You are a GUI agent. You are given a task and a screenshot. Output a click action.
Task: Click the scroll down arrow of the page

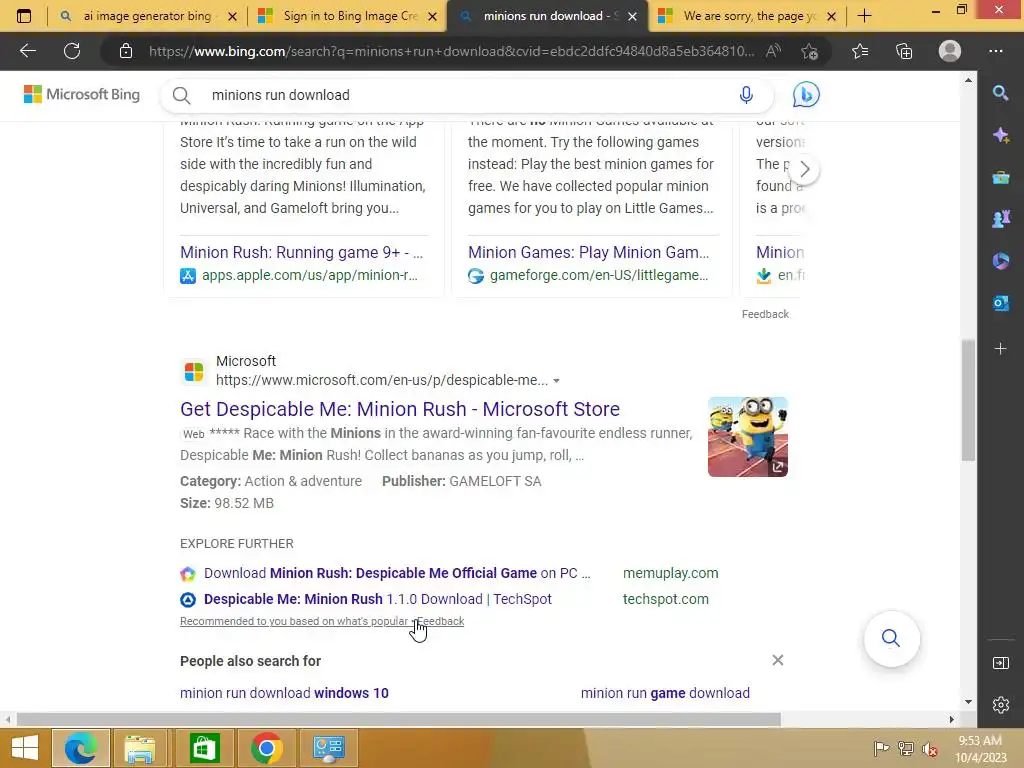coord(968,702)
